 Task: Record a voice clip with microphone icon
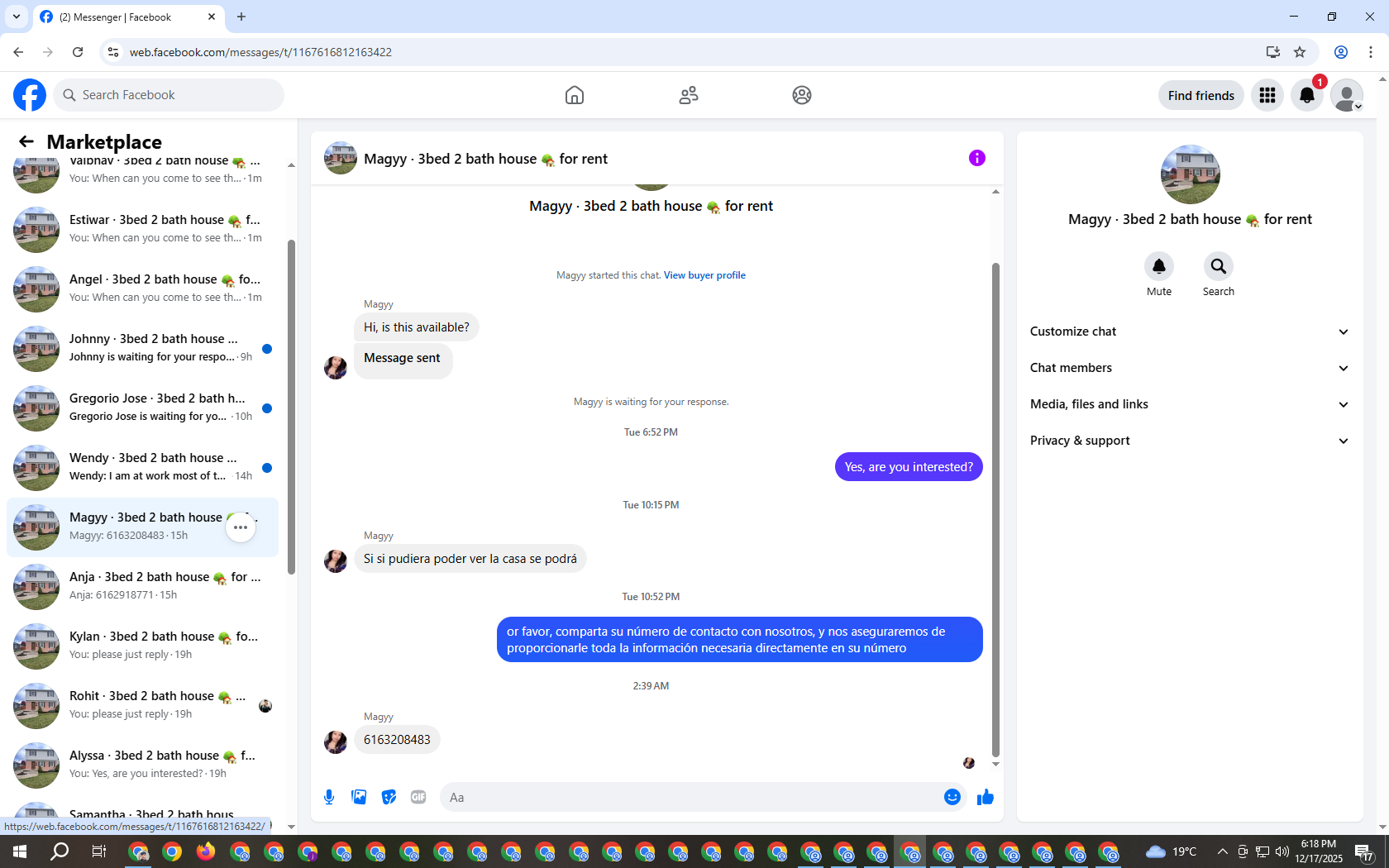coord(329,797)
